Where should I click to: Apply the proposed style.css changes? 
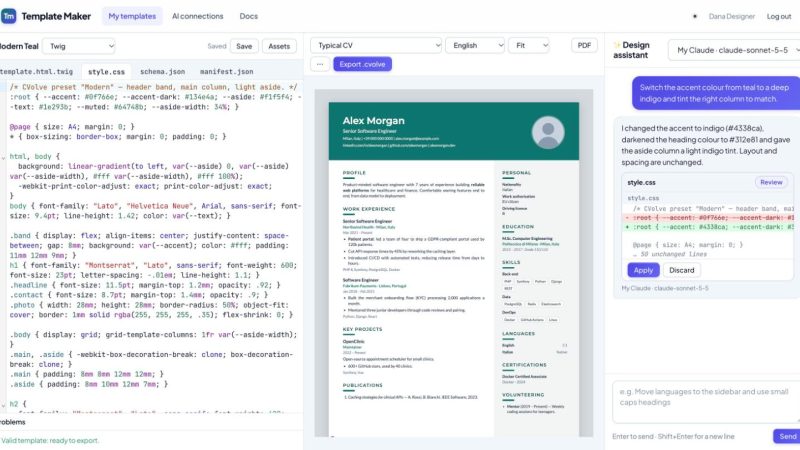click(643, 270)
